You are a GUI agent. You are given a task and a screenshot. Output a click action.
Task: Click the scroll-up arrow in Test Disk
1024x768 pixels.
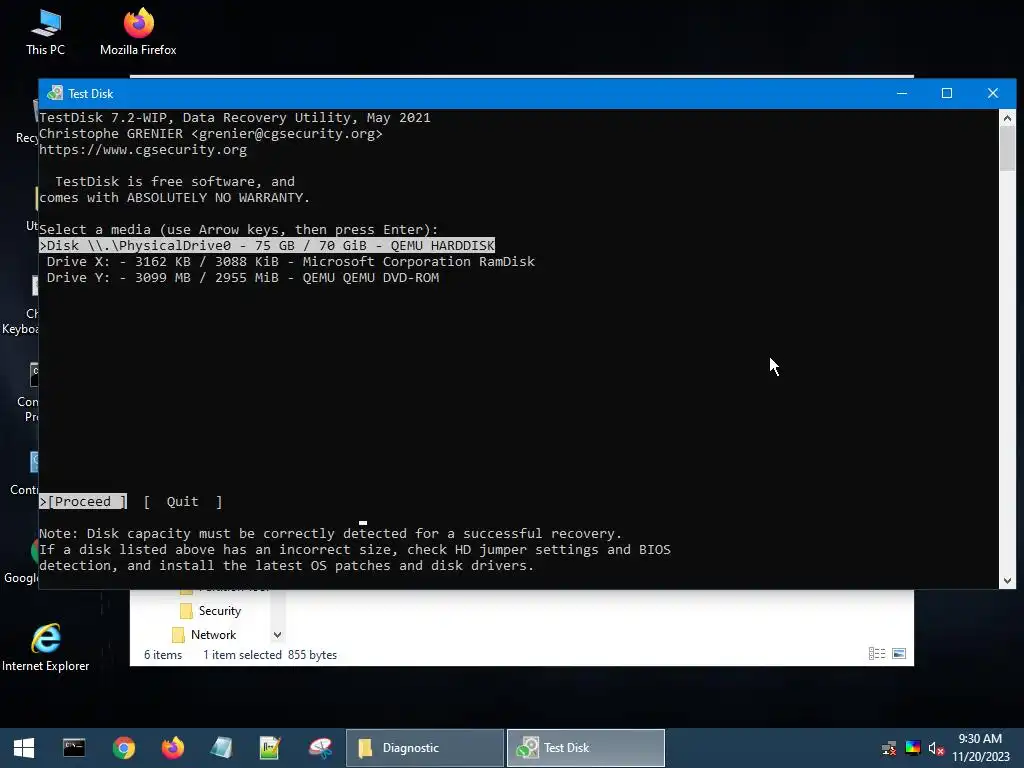pyautogui.click(x=1007, y=118)
